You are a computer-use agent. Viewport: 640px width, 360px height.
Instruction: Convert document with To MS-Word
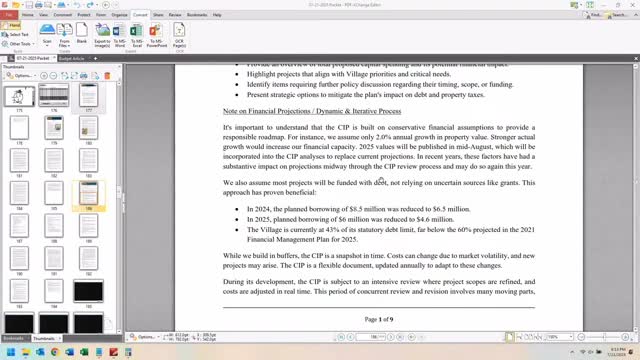[119, 36]
